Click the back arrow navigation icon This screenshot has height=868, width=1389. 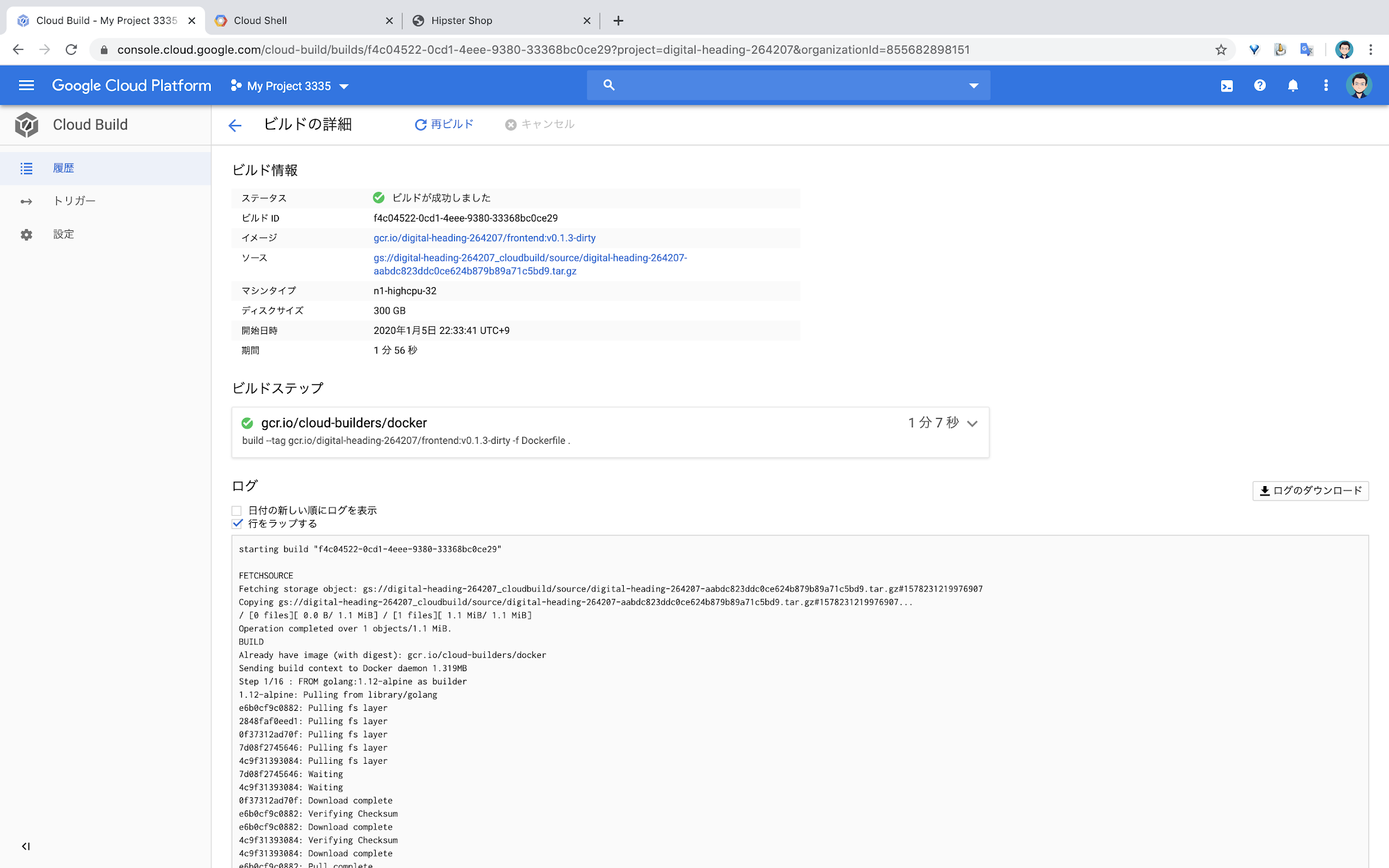(234, 124)
